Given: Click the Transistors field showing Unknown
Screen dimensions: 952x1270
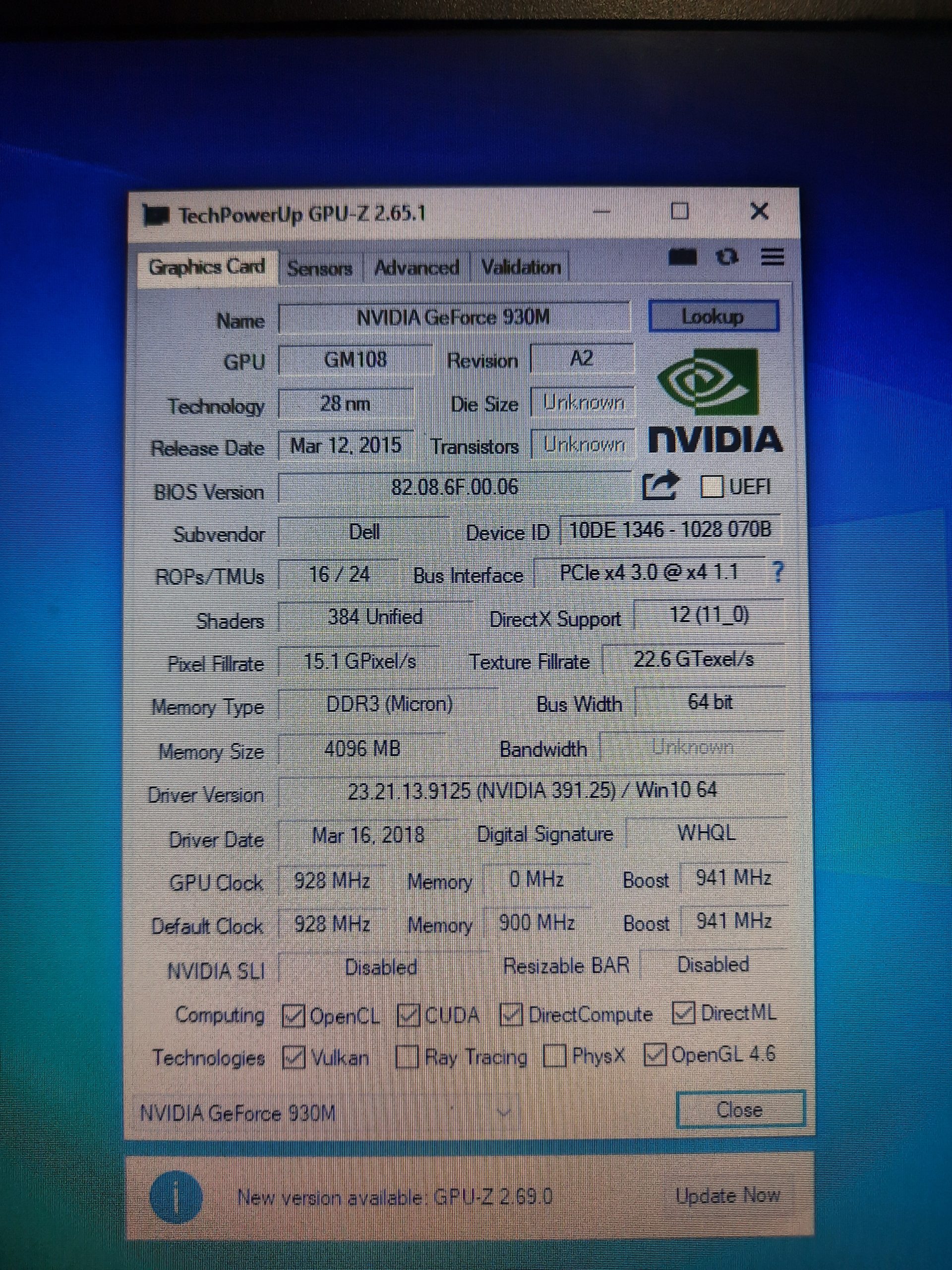Looking at the screenshot, I should coord(583,444).
